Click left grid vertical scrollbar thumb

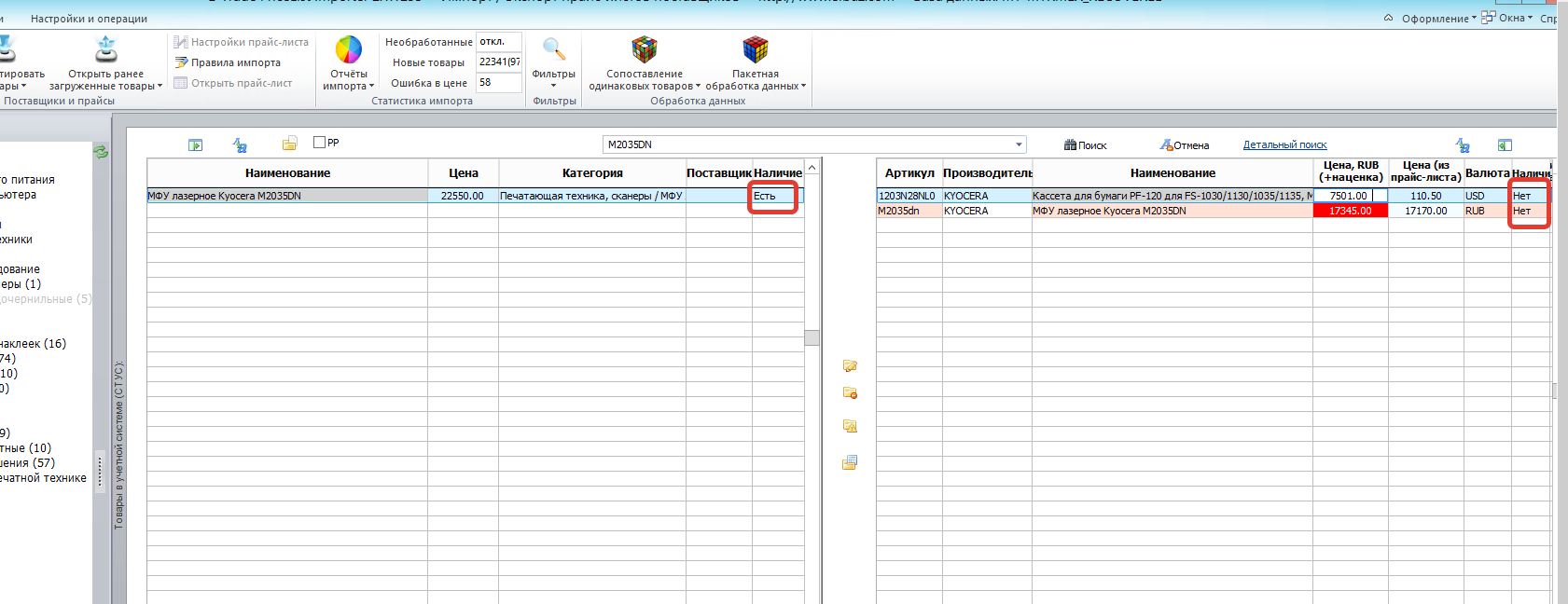coord(812,337)
